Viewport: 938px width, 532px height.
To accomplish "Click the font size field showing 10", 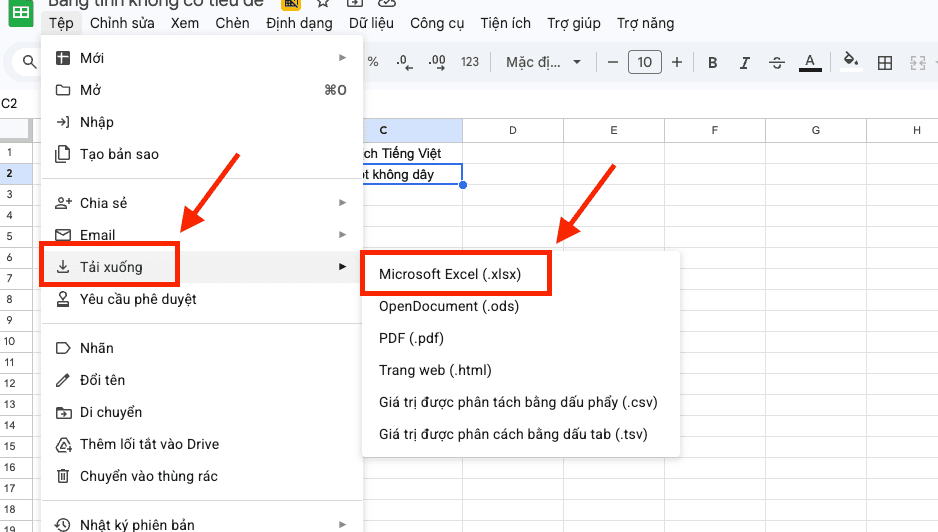I will 644,62.
